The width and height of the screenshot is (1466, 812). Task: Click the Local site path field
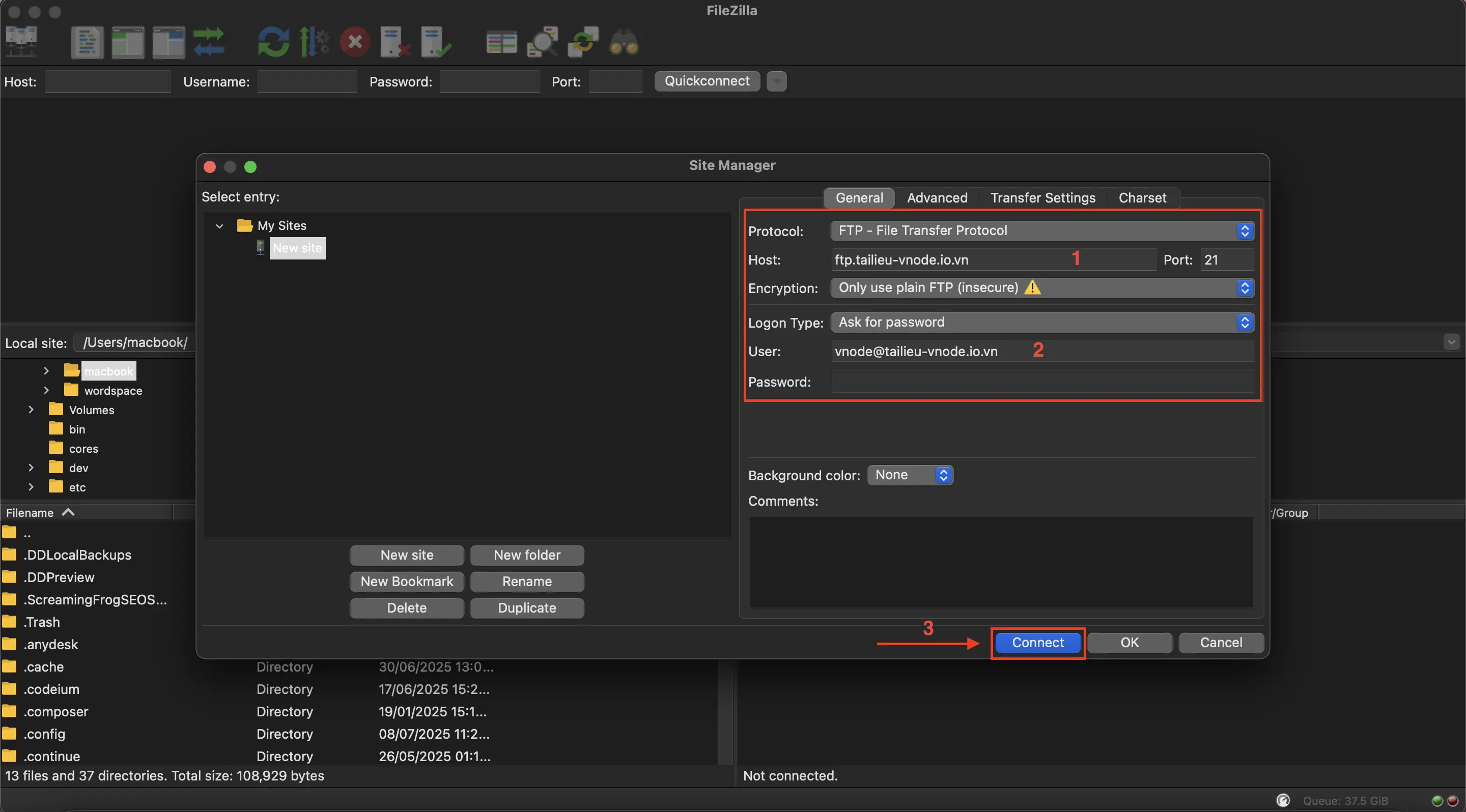coord(135,342)
